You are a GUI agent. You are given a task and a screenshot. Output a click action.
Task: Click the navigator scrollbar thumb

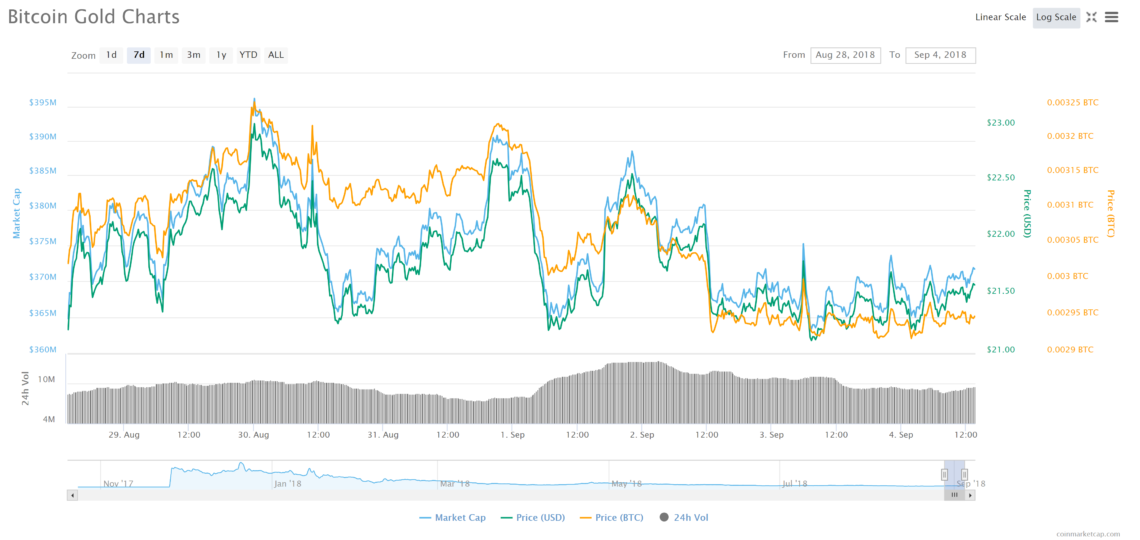(x=955, y=495)
